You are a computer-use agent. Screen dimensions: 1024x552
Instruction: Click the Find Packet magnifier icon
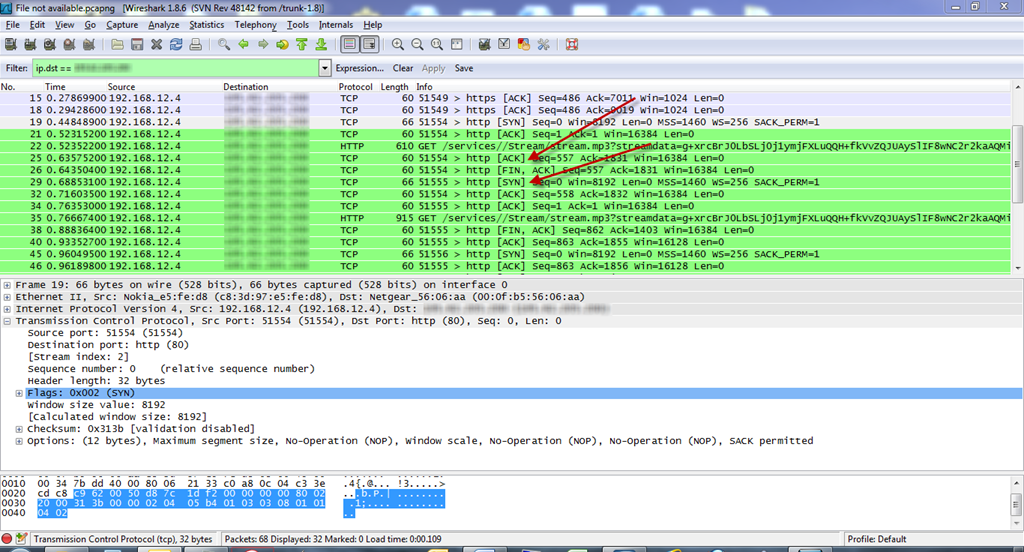[x=224, y=45]
